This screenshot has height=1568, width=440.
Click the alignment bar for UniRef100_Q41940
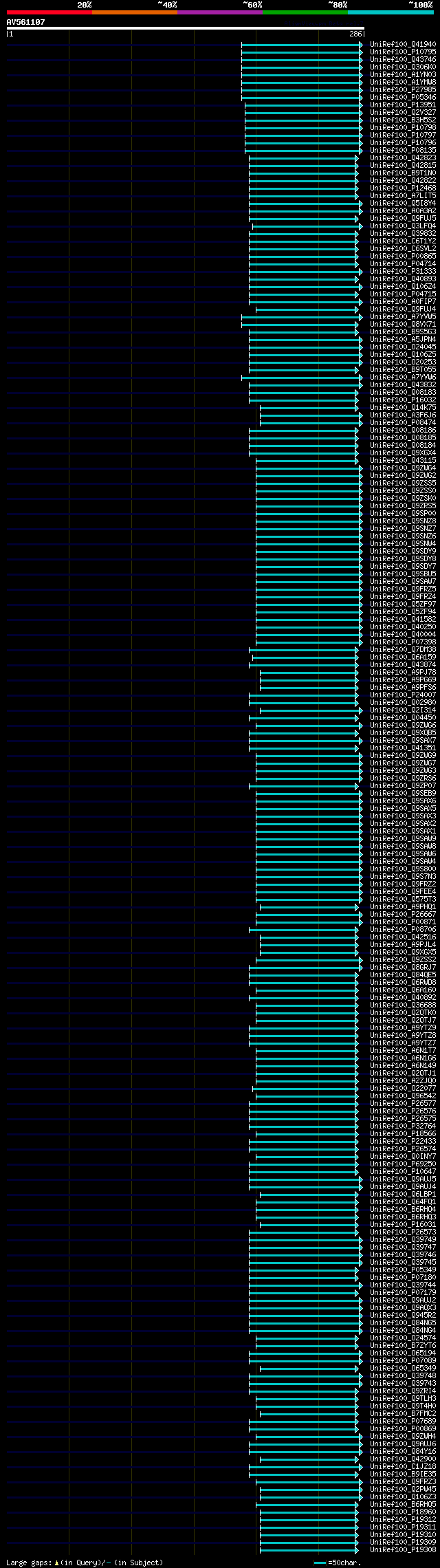pyautogui.click(x=302, y=45)
